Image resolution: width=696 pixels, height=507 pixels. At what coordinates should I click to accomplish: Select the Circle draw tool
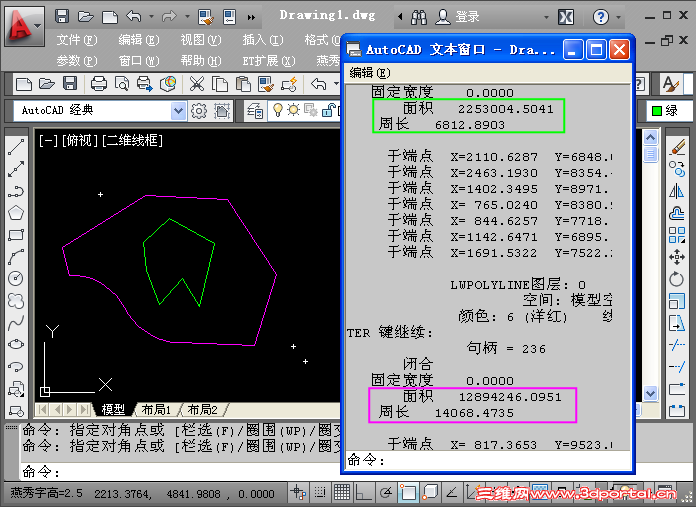(x=16, y=278)
